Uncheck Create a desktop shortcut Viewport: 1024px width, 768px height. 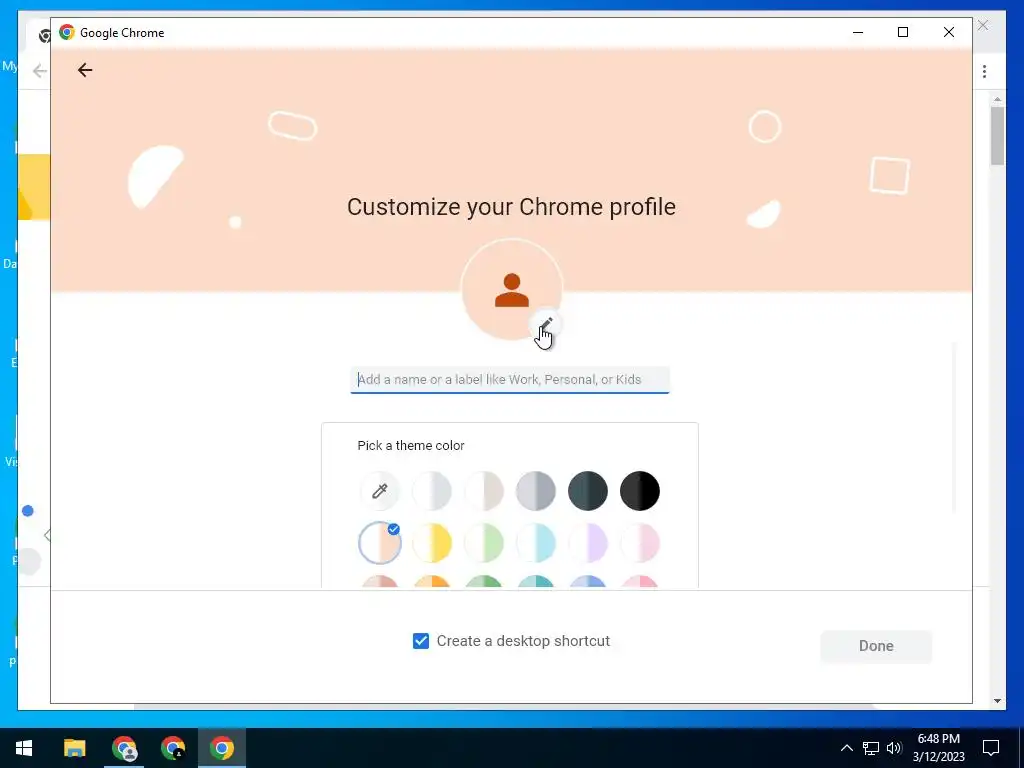421,641
